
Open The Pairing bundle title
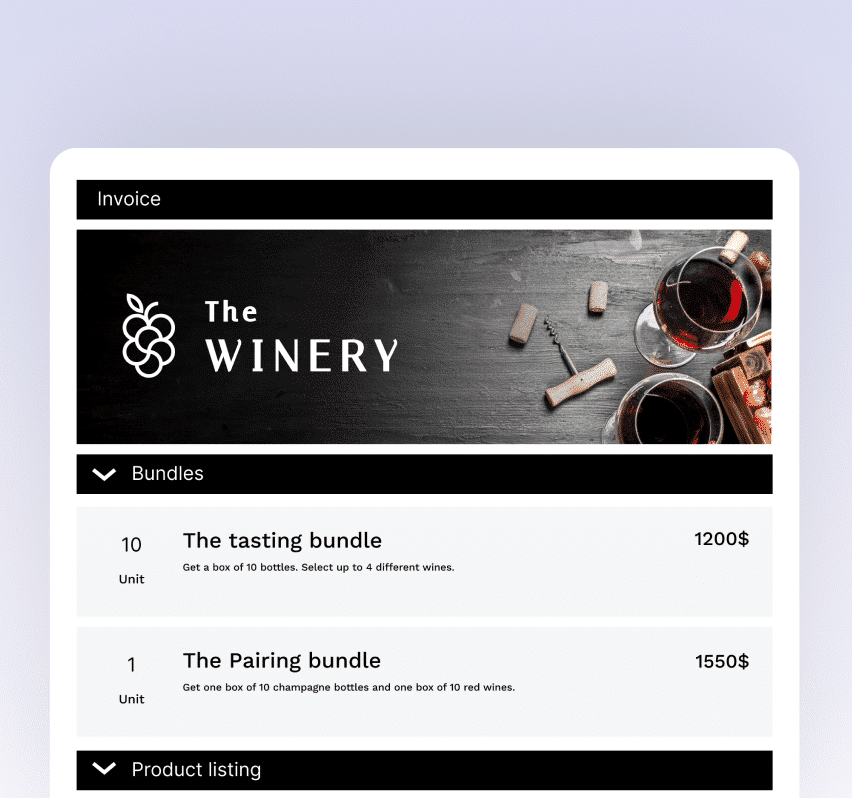(281, 661)
